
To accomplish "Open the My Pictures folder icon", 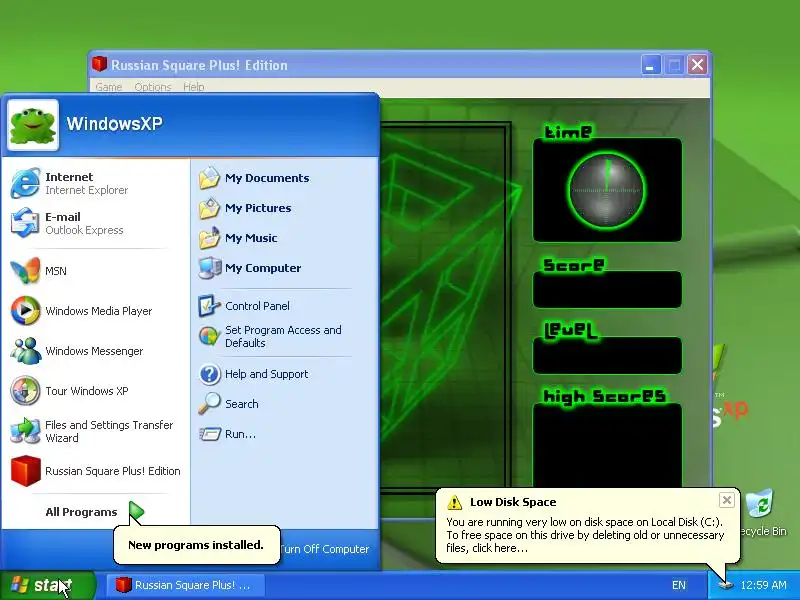I will pyautogui.click(x=209, y=208).
